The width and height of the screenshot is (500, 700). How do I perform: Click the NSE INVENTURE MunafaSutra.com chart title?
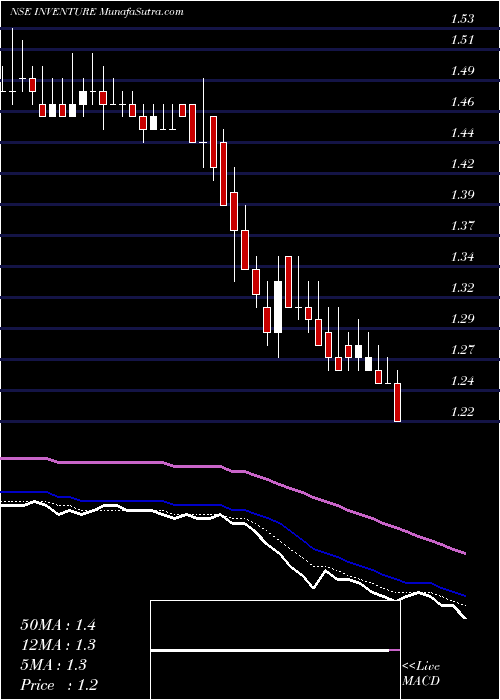96,12
